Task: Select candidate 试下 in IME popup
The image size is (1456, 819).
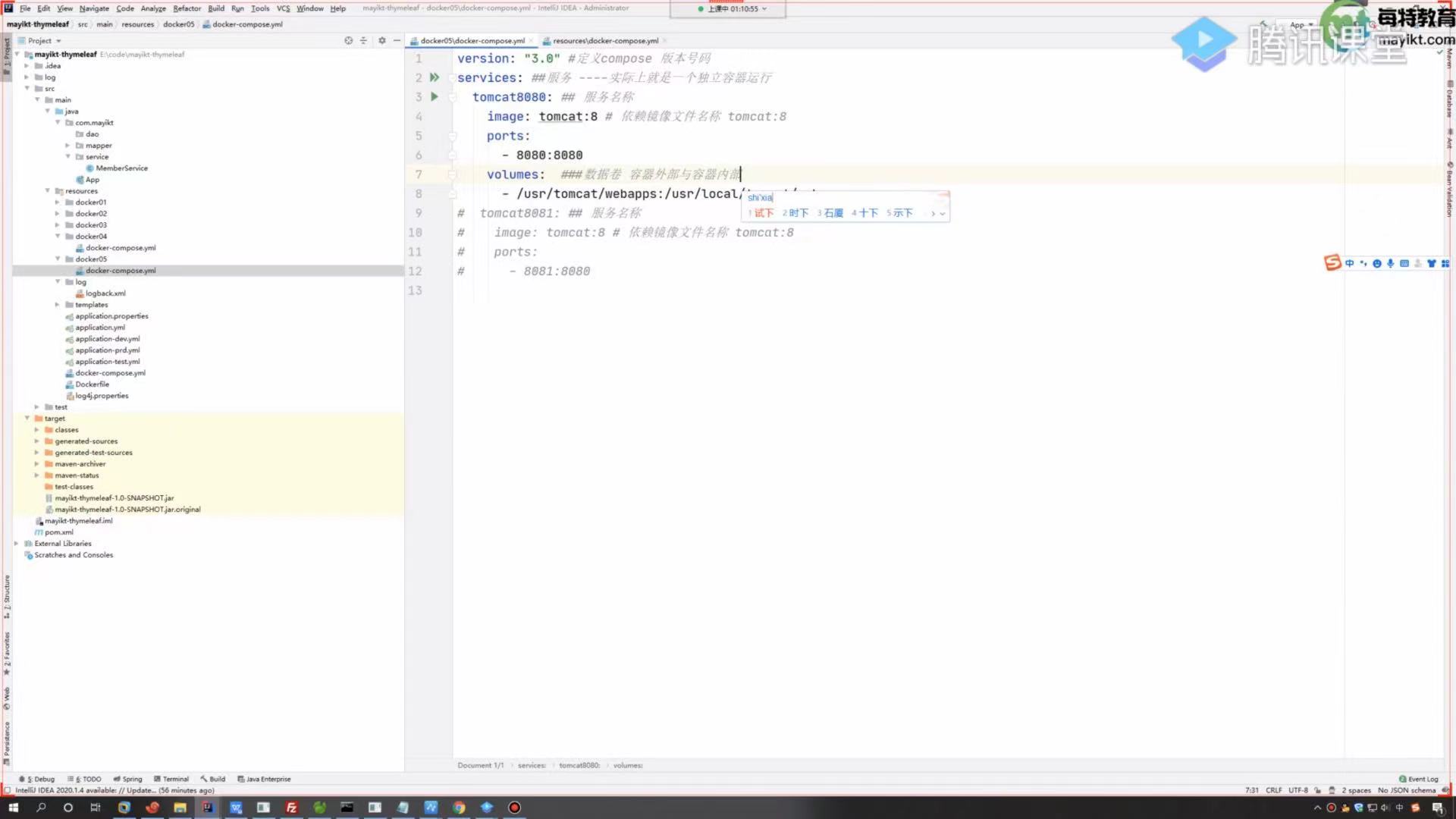Action: point(763,213)
